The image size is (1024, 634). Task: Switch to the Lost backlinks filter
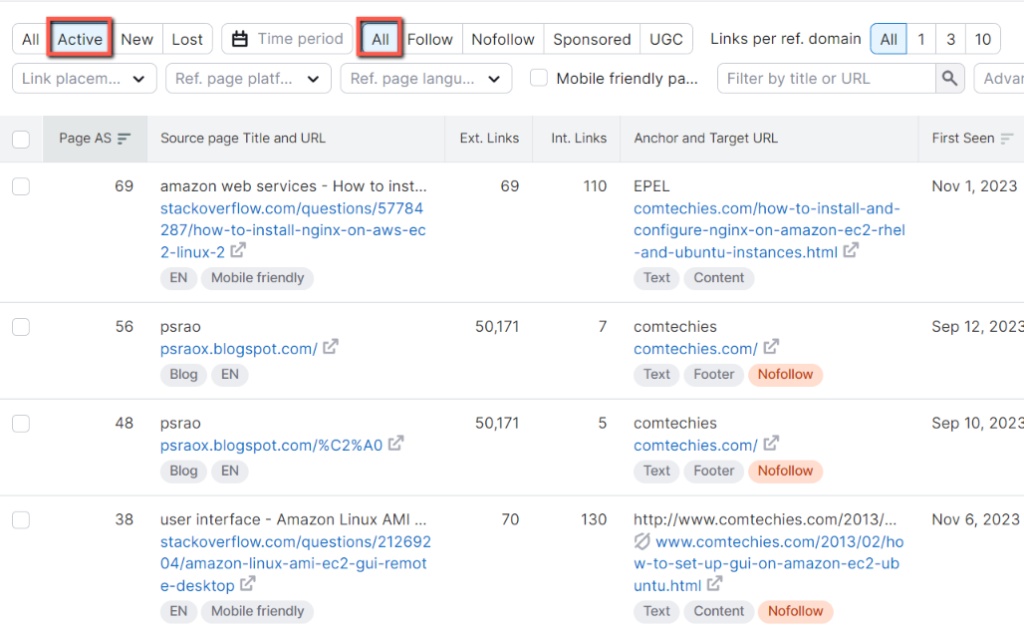pyautogui.click(x=188, y=38)
